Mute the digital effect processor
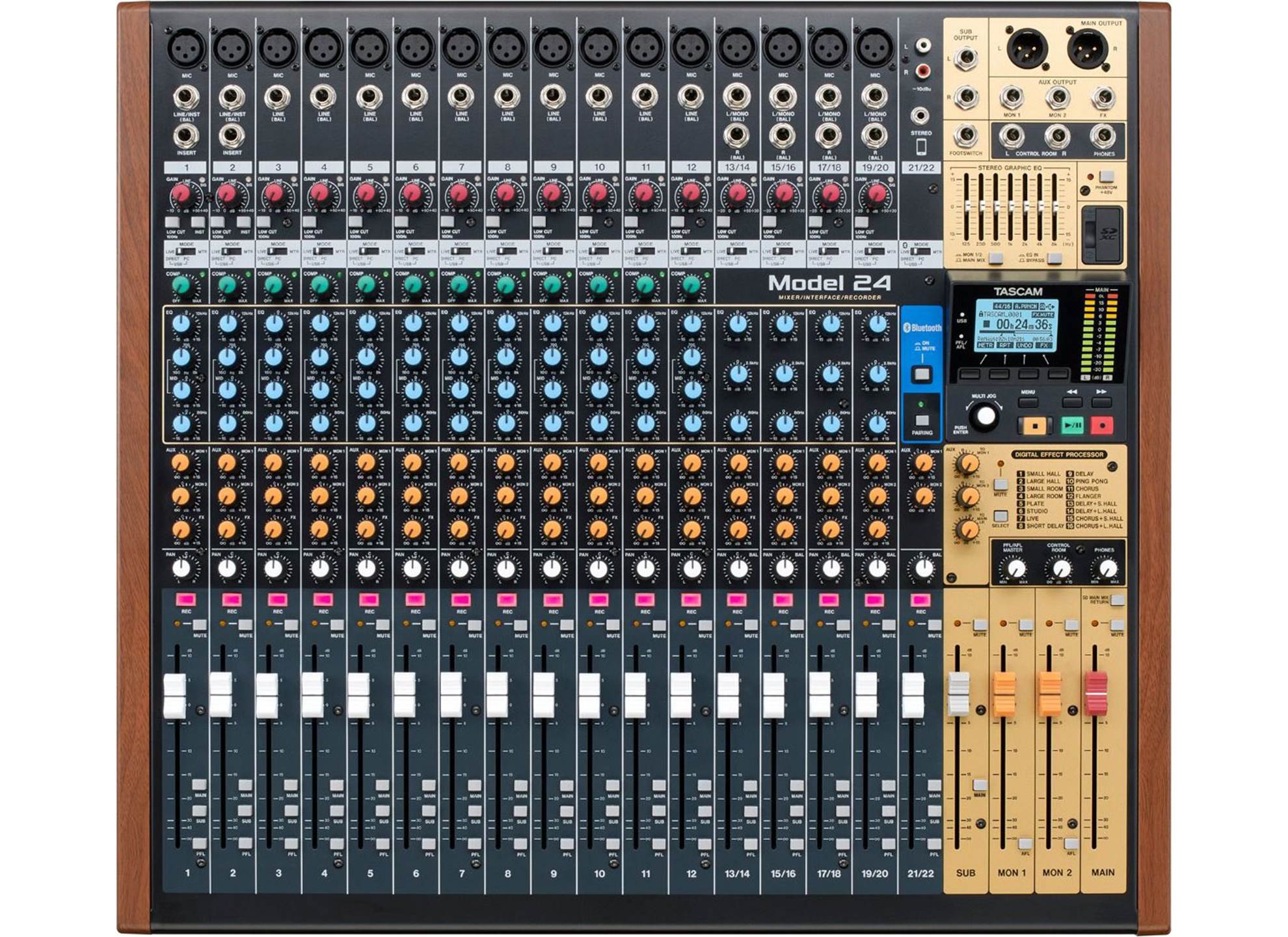 pyautogui.click(x=1000, y=485)
